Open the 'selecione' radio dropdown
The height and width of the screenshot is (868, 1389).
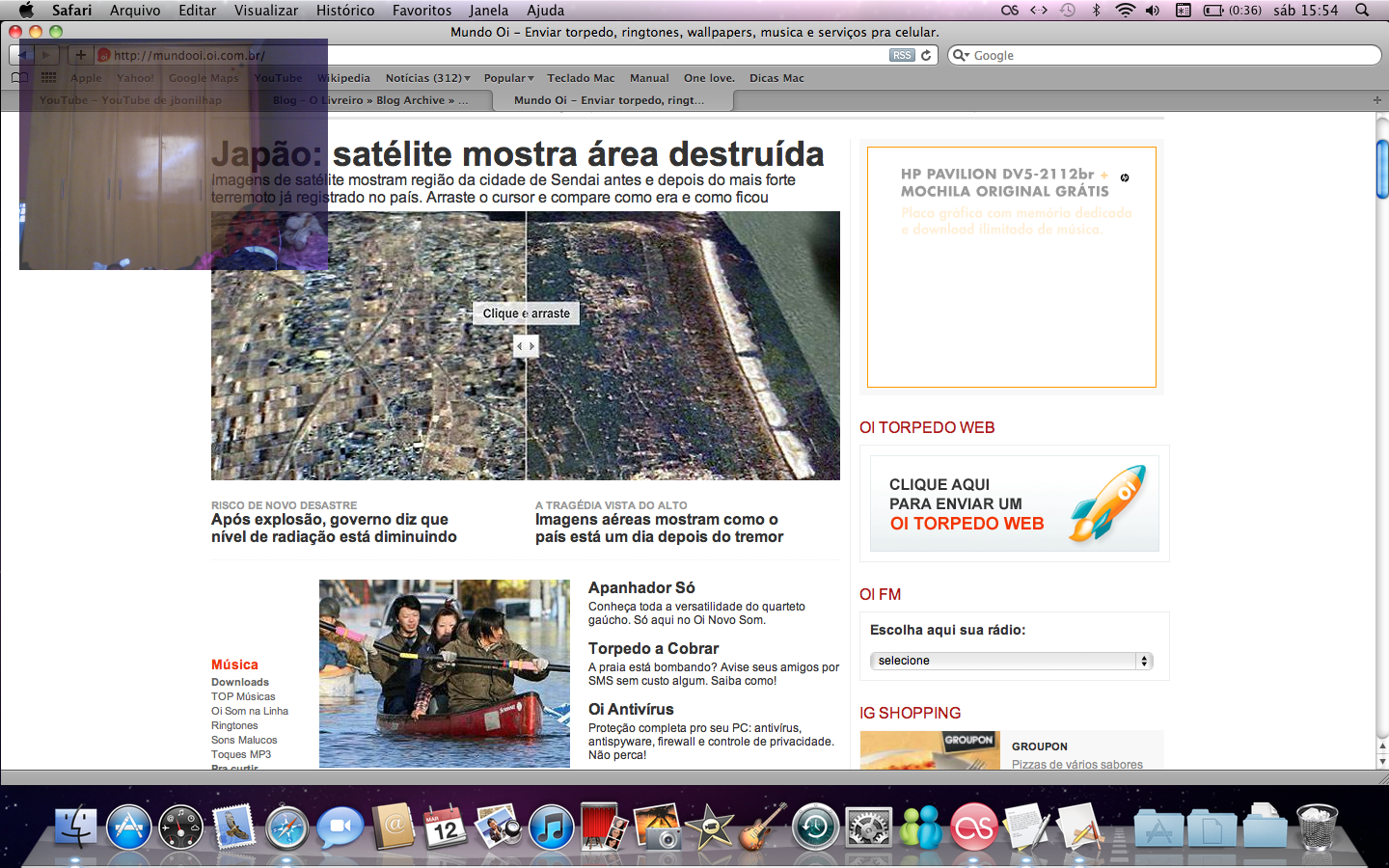1011,661
